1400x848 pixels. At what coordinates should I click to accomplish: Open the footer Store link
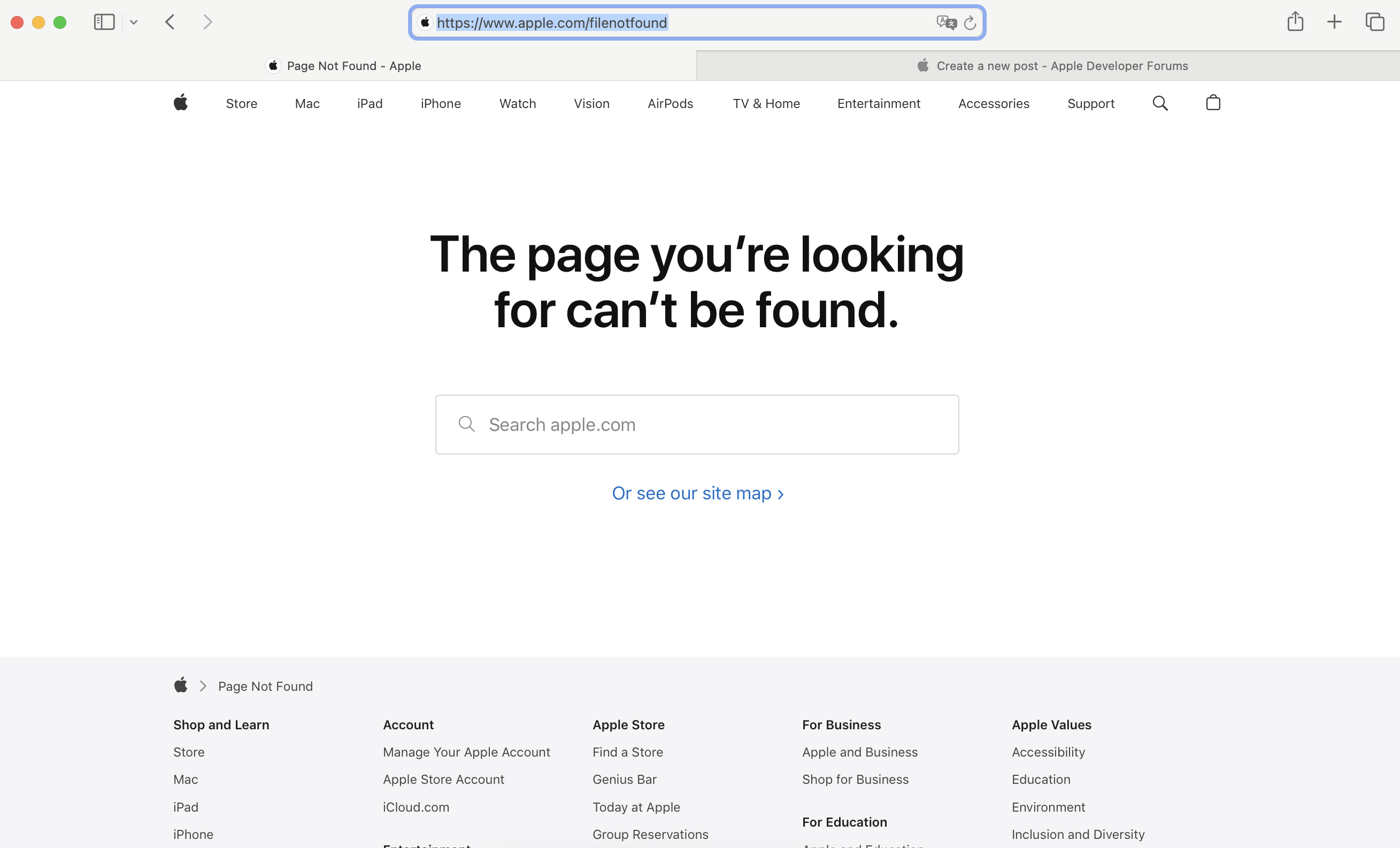[x=189, y=752]
